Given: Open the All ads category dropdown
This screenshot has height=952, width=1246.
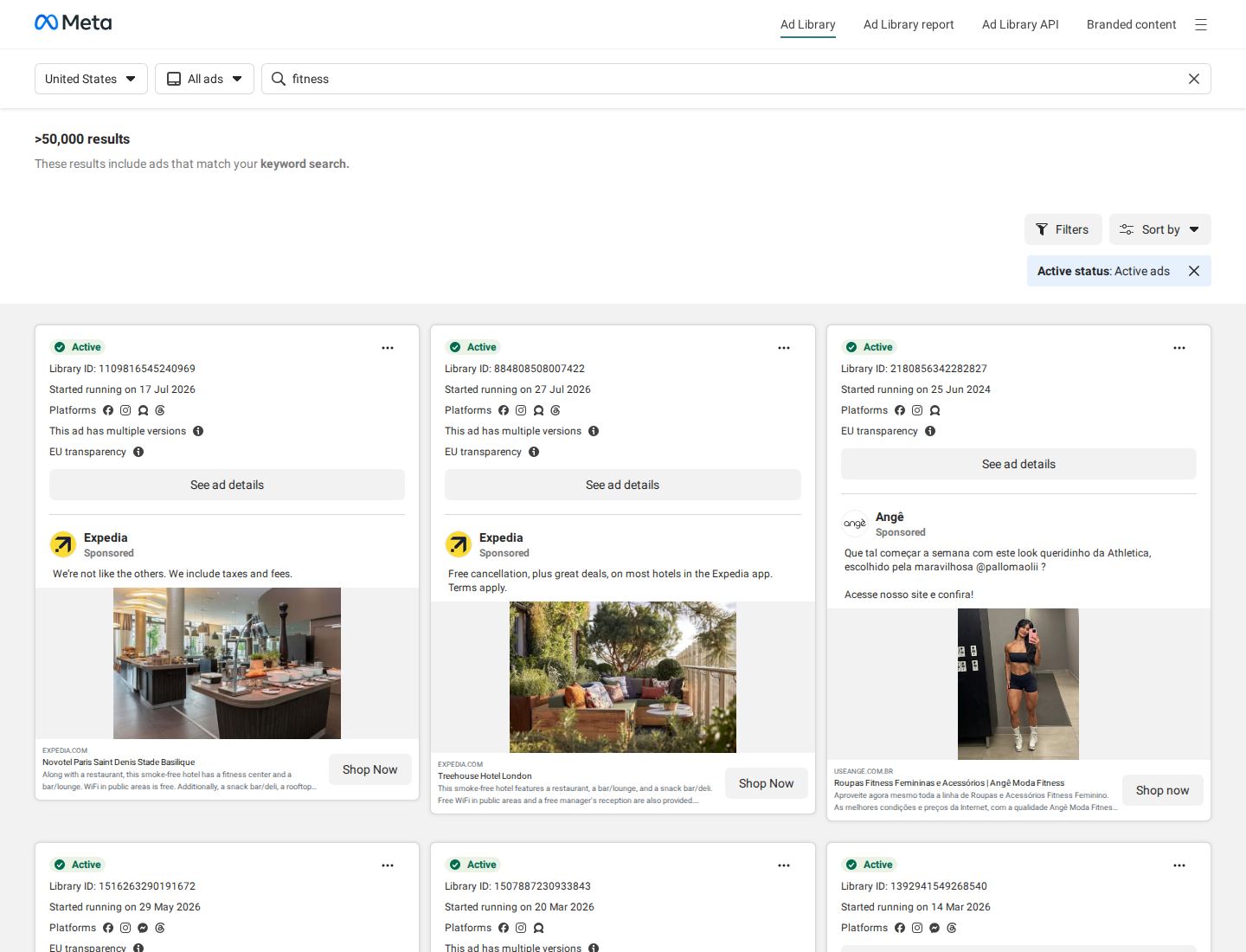Looking at the screenshot, I should pos(204,79).
